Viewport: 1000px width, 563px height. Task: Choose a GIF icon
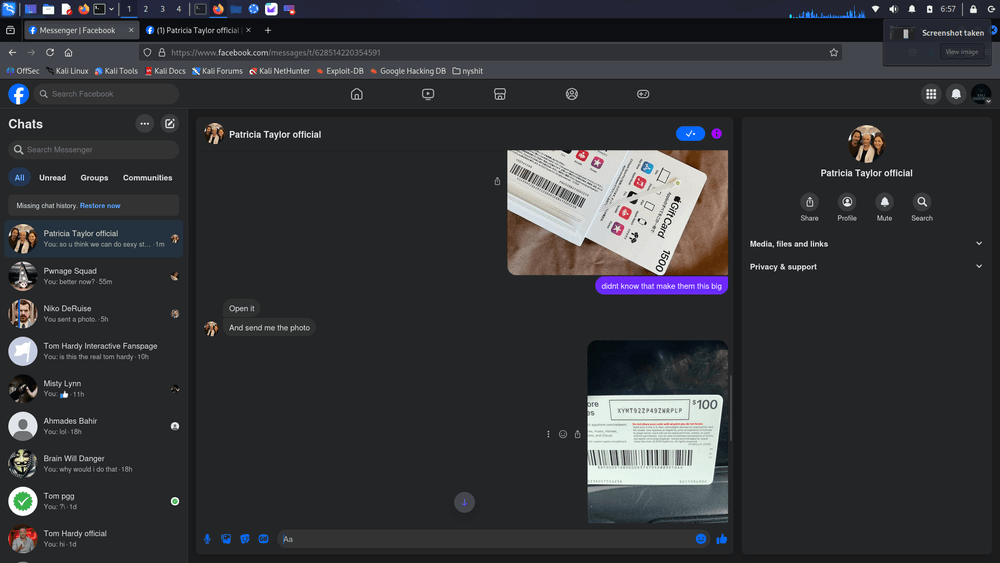(263, 539)
